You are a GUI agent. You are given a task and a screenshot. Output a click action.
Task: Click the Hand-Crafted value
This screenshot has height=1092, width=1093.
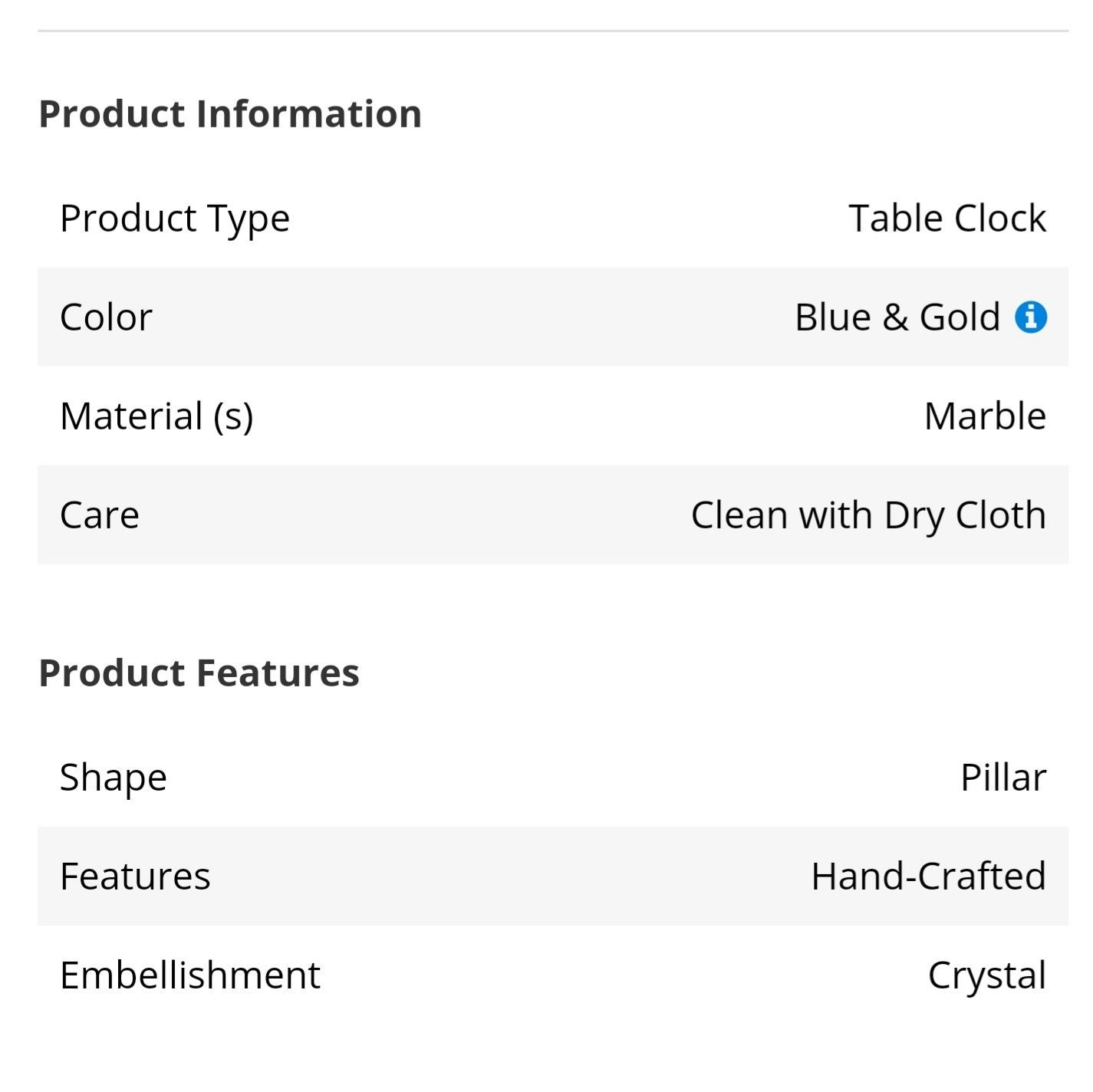pos(929,876)
